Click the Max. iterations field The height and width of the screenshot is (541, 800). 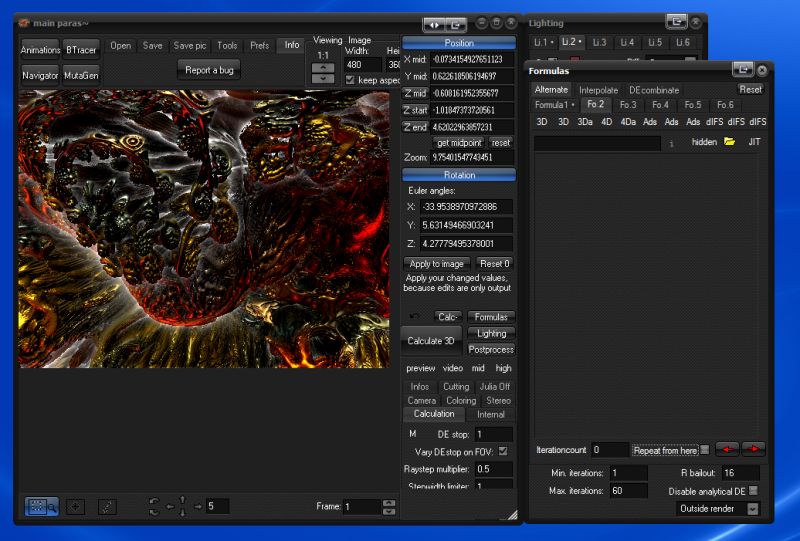[x=629, y=490]
